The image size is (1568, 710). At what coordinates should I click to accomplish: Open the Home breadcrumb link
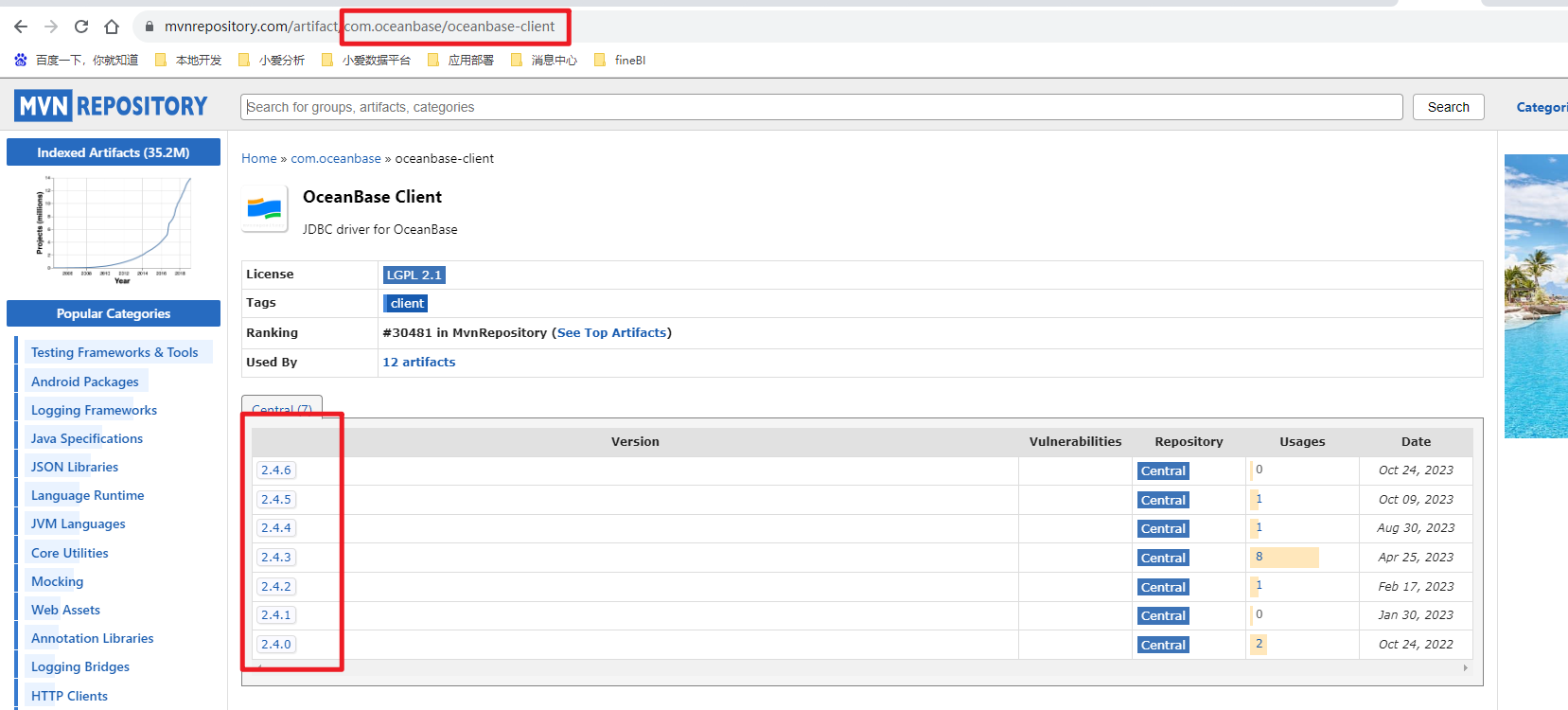coord(259,158)
